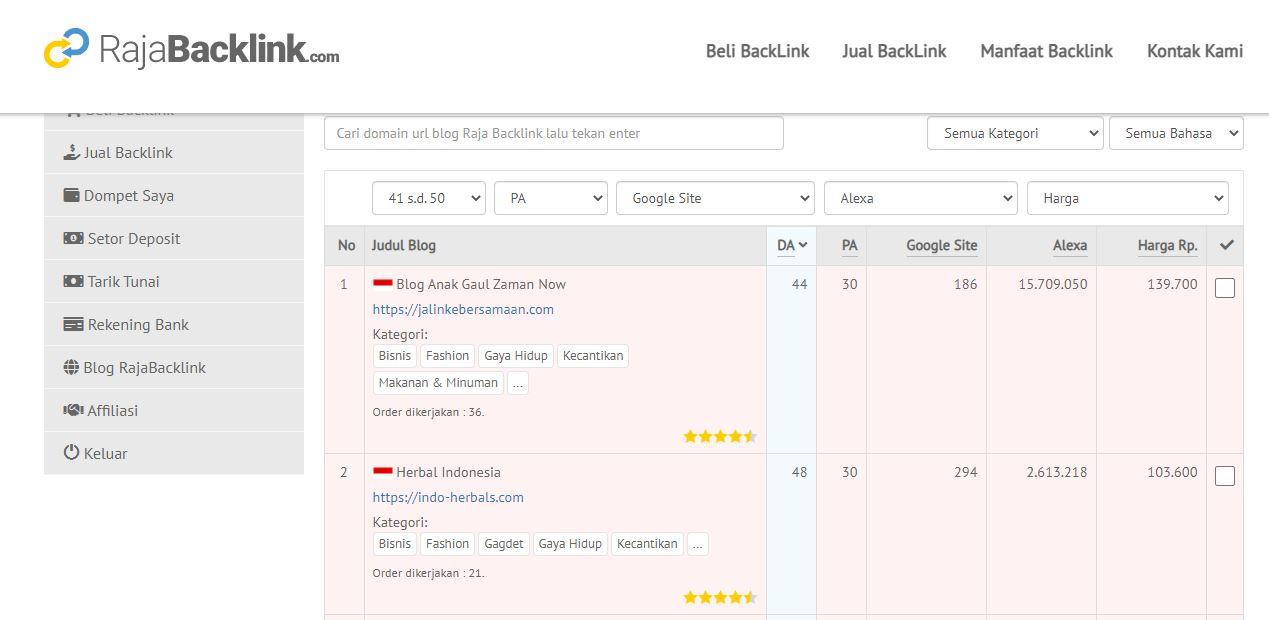Image resolution: width=1269 pixels, height=620 pixels.
Task: Visit the jalinkebersamaan.com link
Action: 463,309
